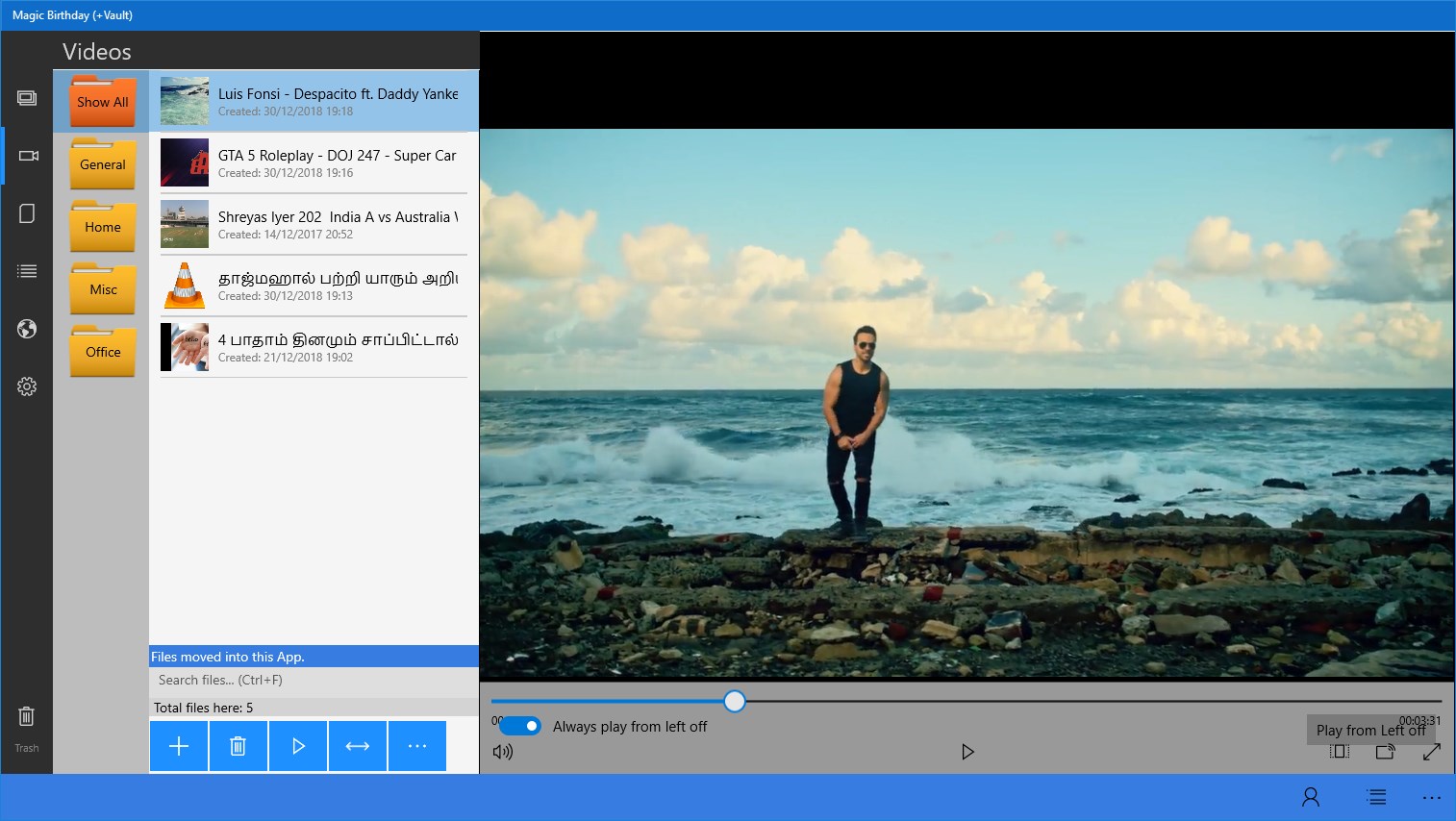Select the Shreyas Iyer 202 India A video
The image size is (1456, 821).
(x=314, y=224)
